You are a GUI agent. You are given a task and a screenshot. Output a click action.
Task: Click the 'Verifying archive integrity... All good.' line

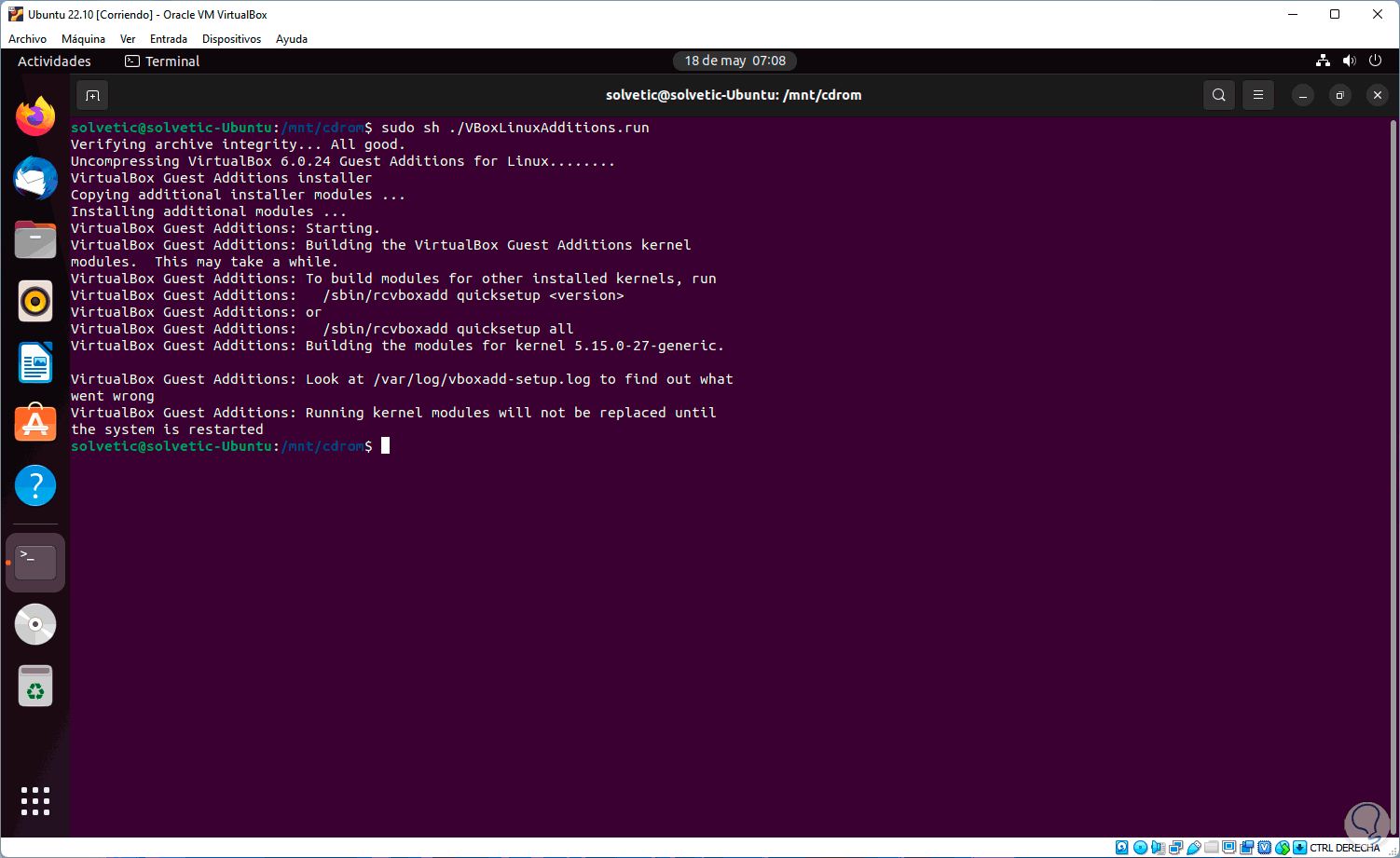point(238,144)
